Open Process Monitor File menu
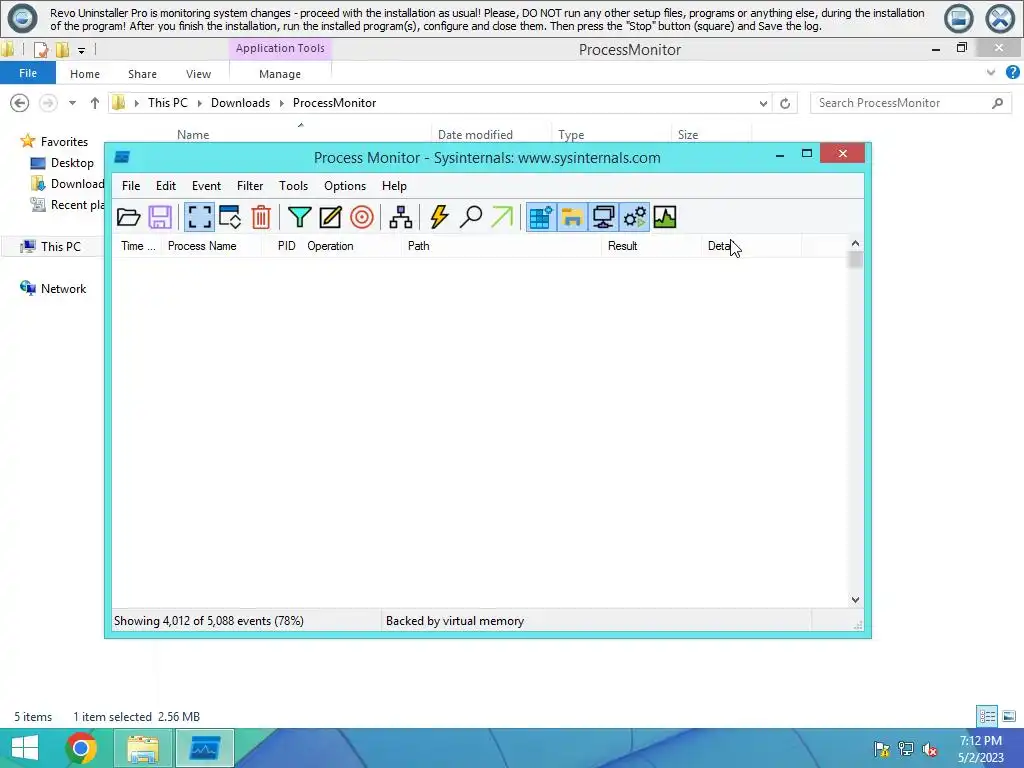Screen dimensions: 1024x768 (x=131, y=186)
